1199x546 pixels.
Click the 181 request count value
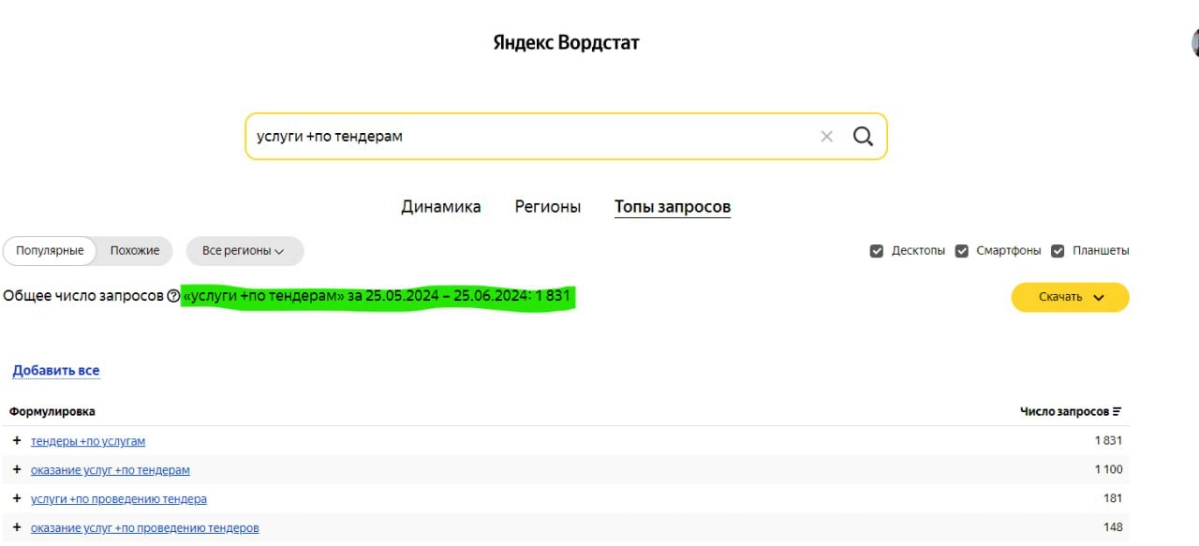pos(1113,499)
